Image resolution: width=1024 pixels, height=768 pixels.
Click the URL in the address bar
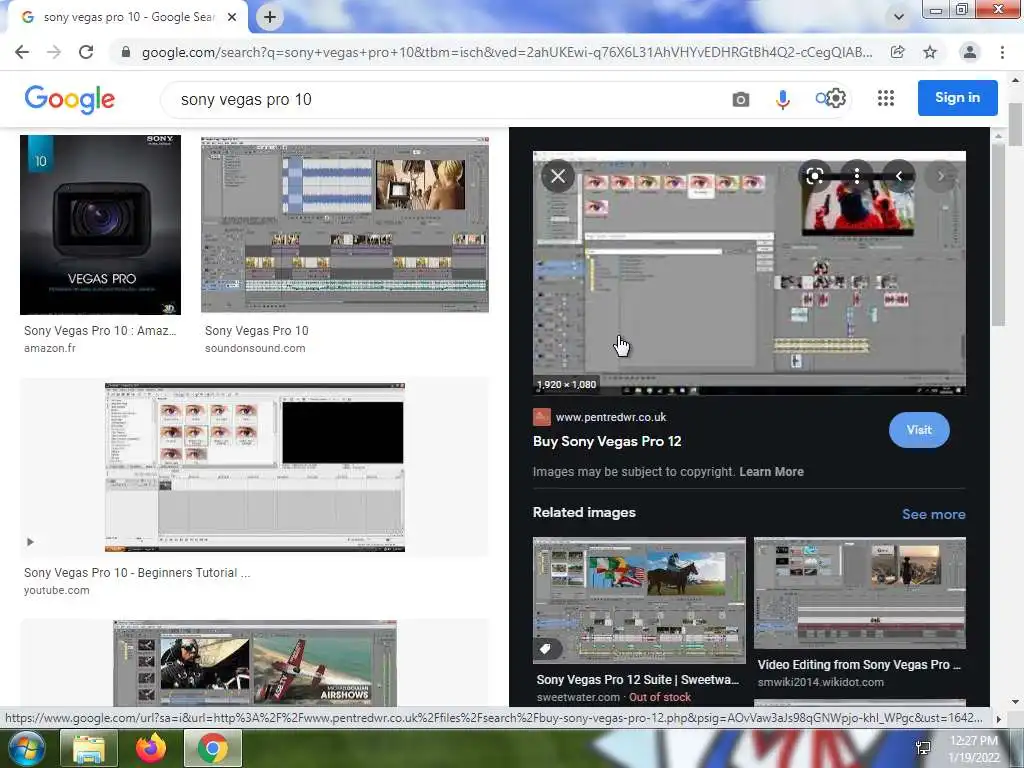point(507,52)
